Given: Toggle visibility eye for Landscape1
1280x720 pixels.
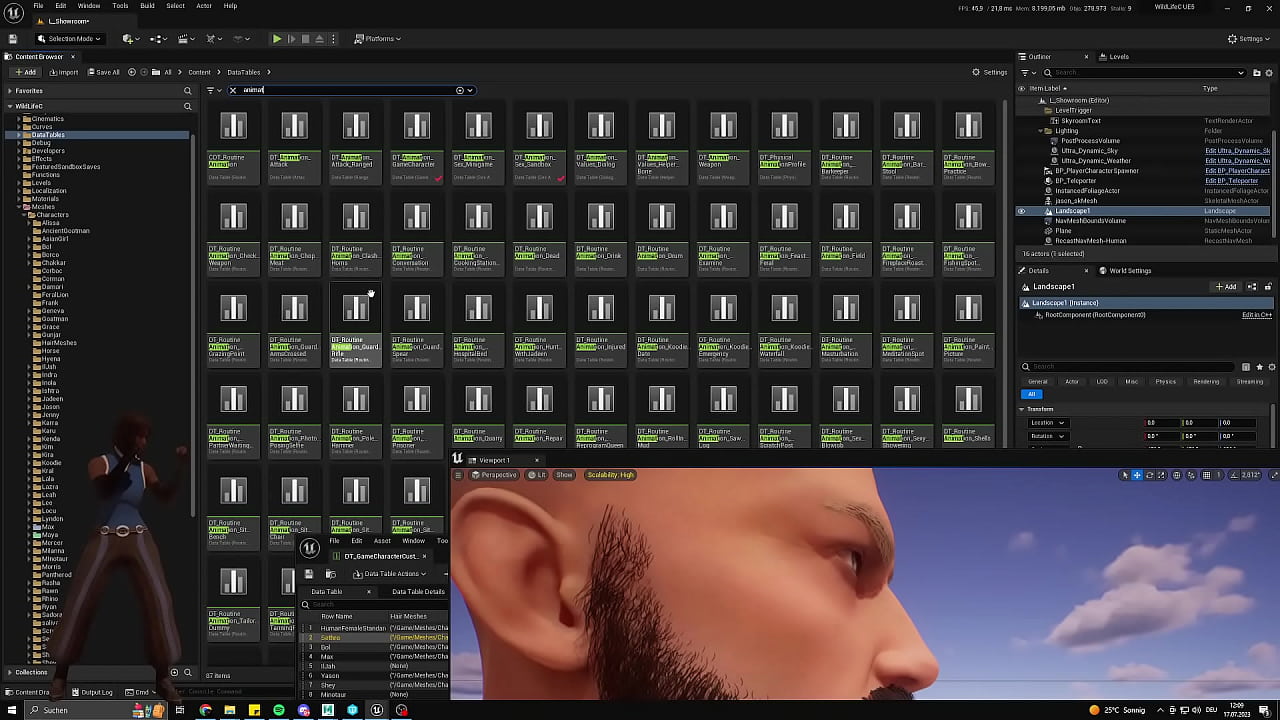Looking at the screenshot, I should pos(1021,211).
